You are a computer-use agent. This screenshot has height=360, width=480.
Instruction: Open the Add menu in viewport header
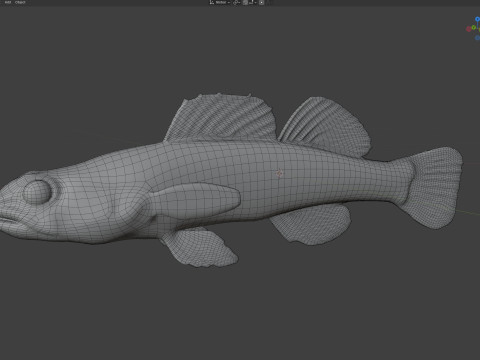tap(8, 2)
